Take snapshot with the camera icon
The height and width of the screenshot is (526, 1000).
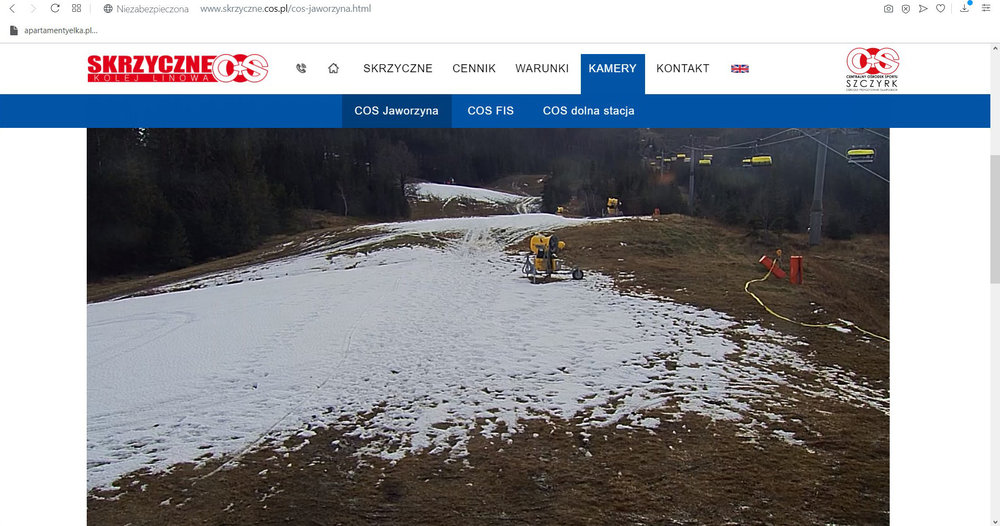click(888, 8)
